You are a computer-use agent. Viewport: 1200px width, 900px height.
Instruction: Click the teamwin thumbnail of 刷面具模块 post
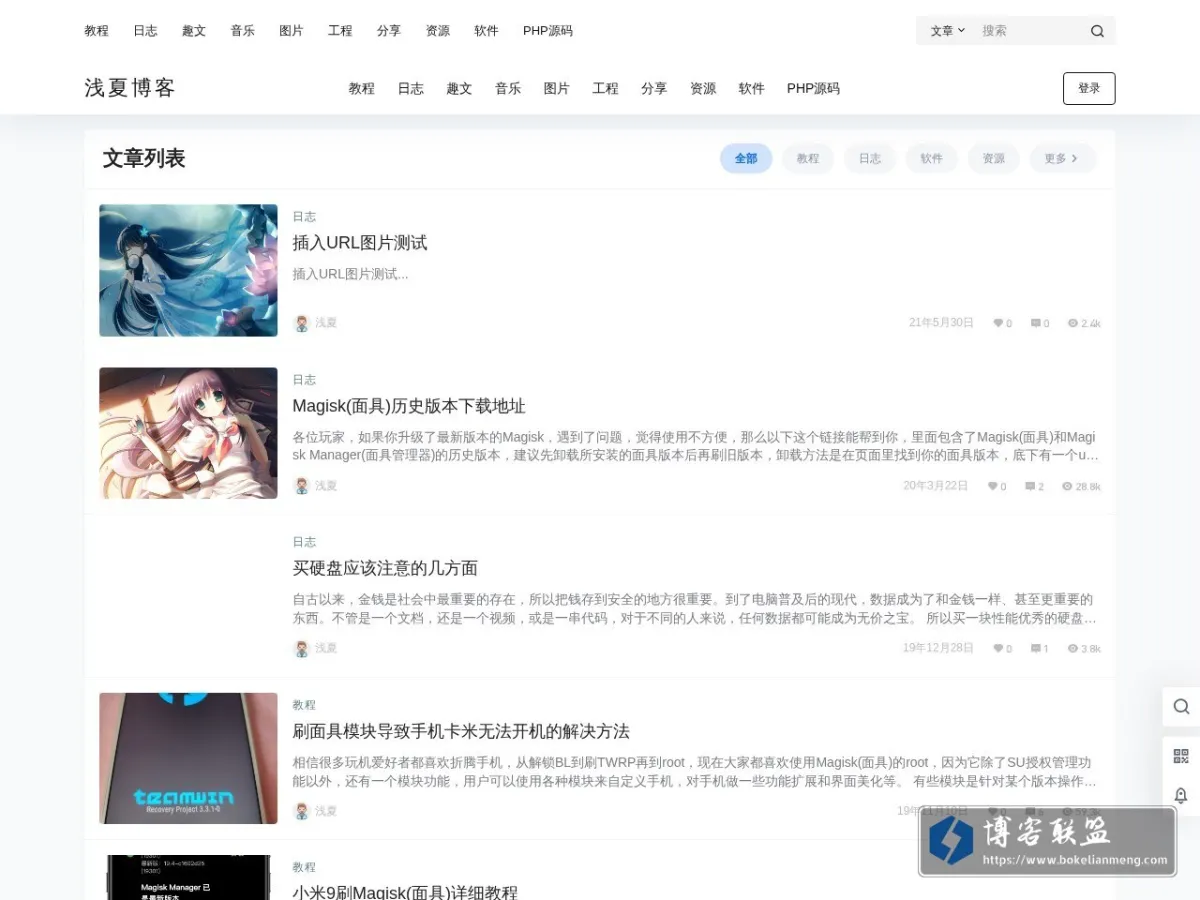coord(188,758)
